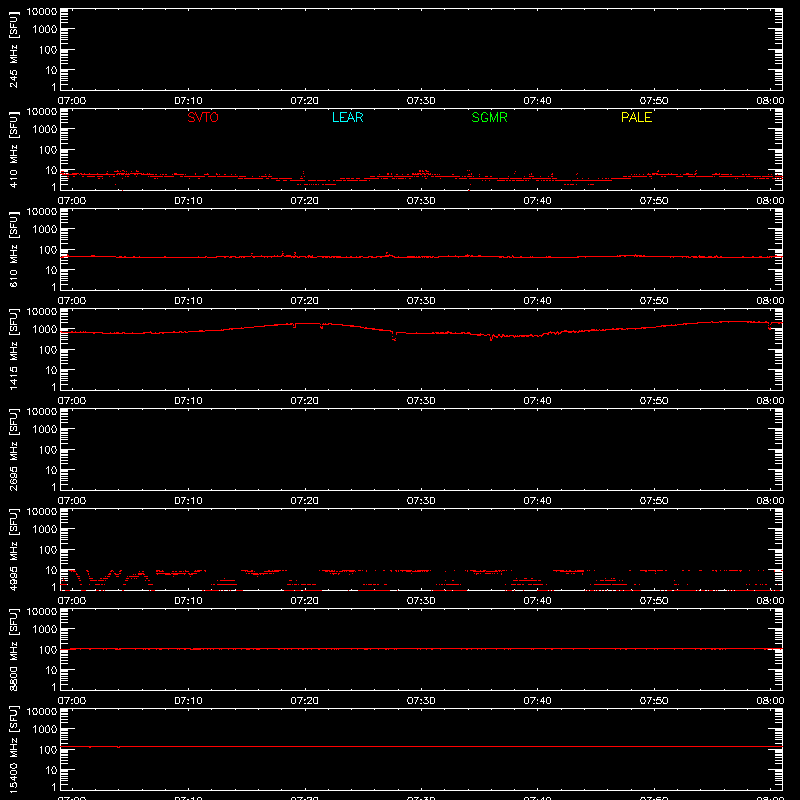Viewport: 800px width, 800px height.
Task: Click the 100 tick value on 8800 MHz axis
Action: 48,650
